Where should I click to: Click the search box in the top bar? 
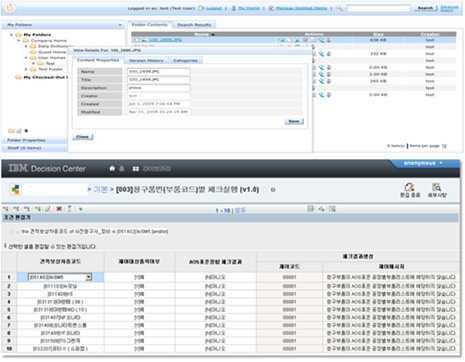click(x=378, y=8)
